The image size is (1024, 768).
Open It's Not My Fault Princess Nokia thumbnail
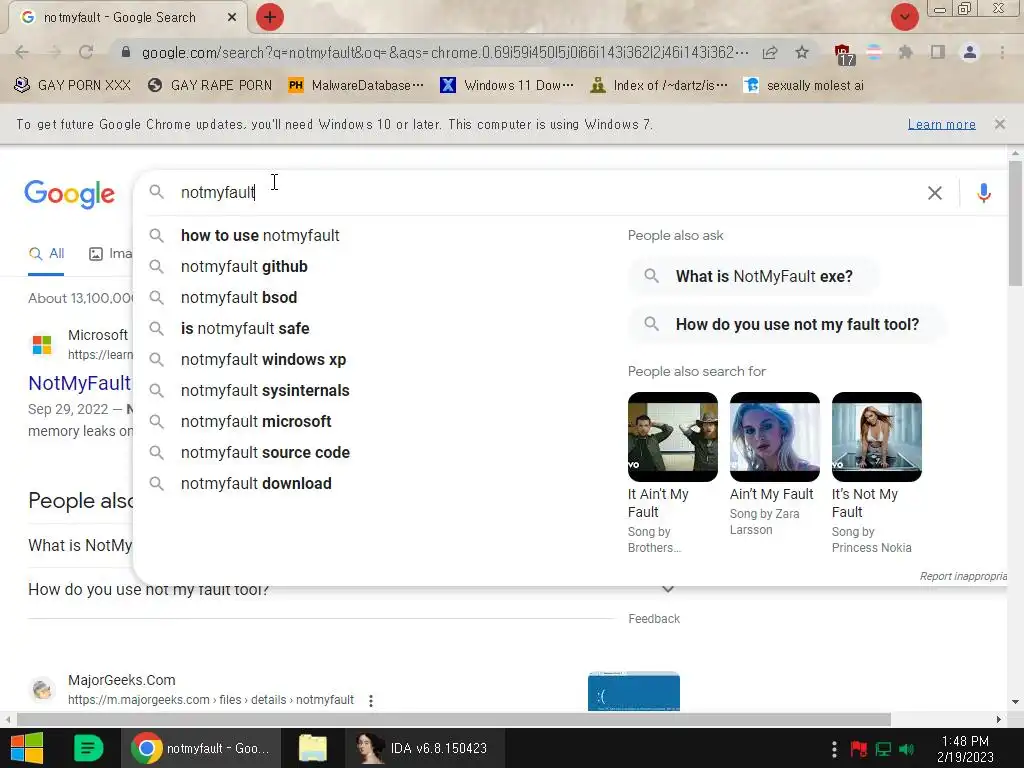[876, 437]
